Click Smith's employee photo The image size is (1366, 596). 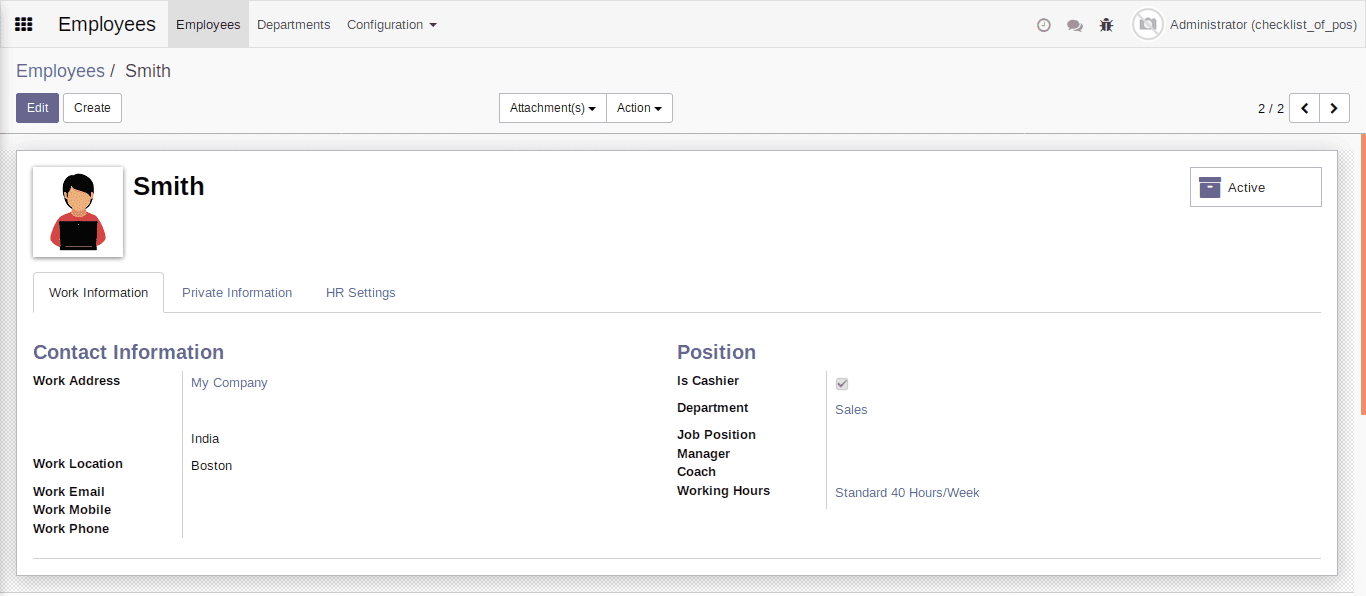point(78,212)
